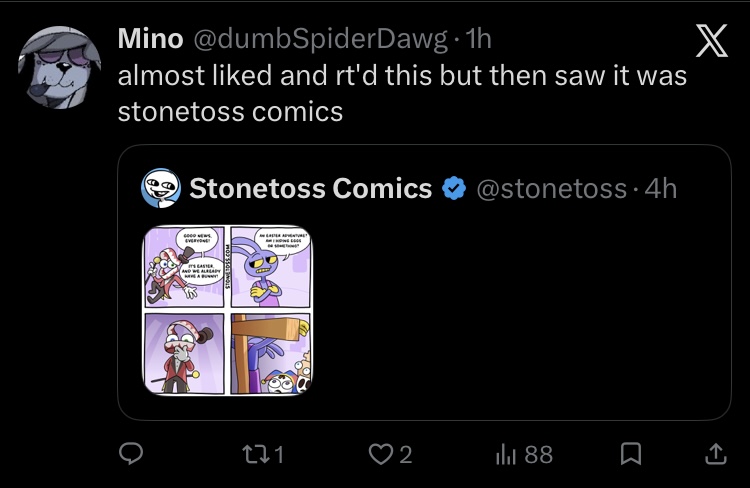Image resolution: width=750 pixels, height=488 pixels.
Task: Reply to Mino's post
Action: point(132,455)
